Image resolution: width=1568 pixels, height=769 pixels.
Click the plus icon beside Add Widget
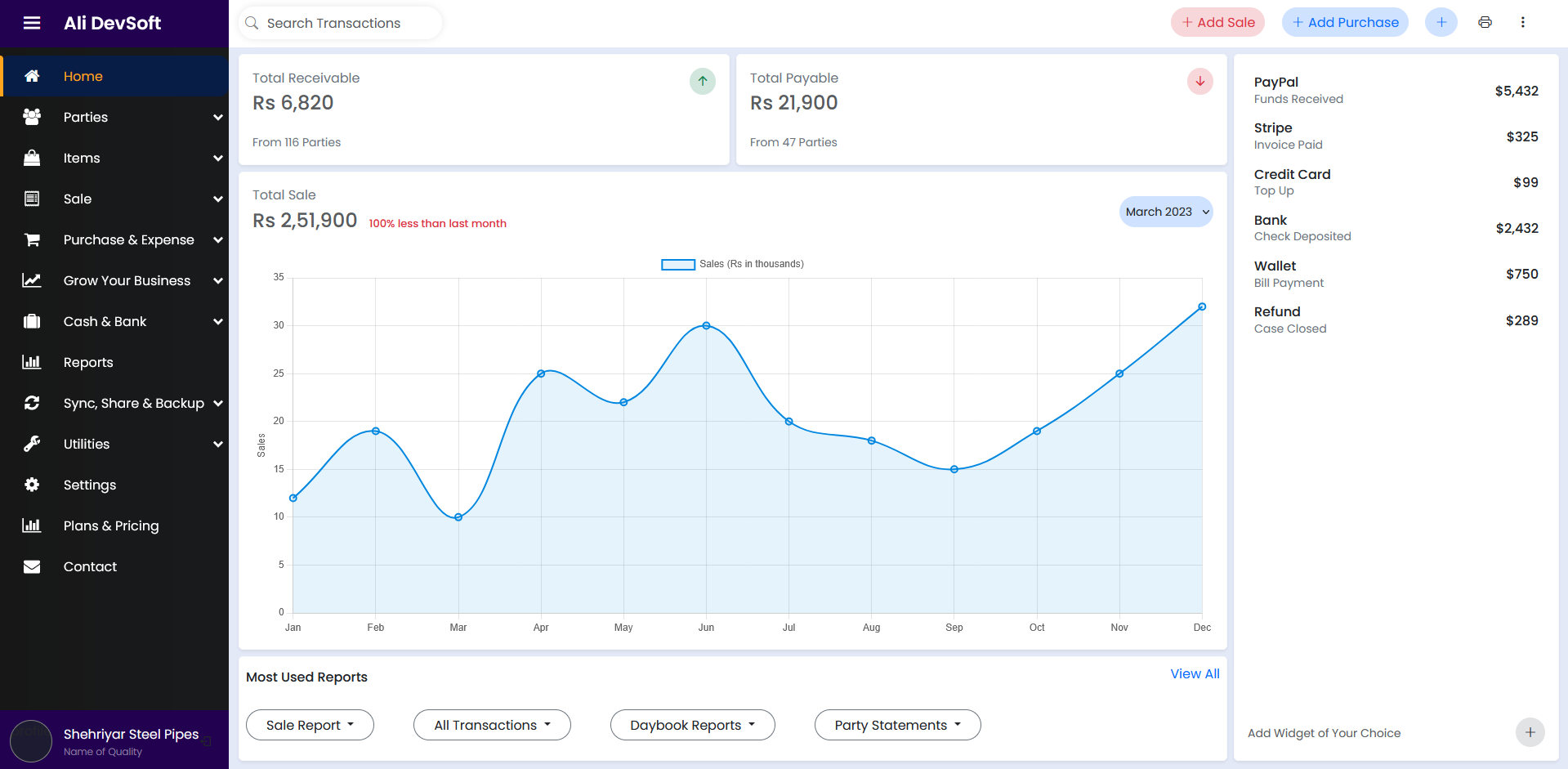[x=1530, y=732]
